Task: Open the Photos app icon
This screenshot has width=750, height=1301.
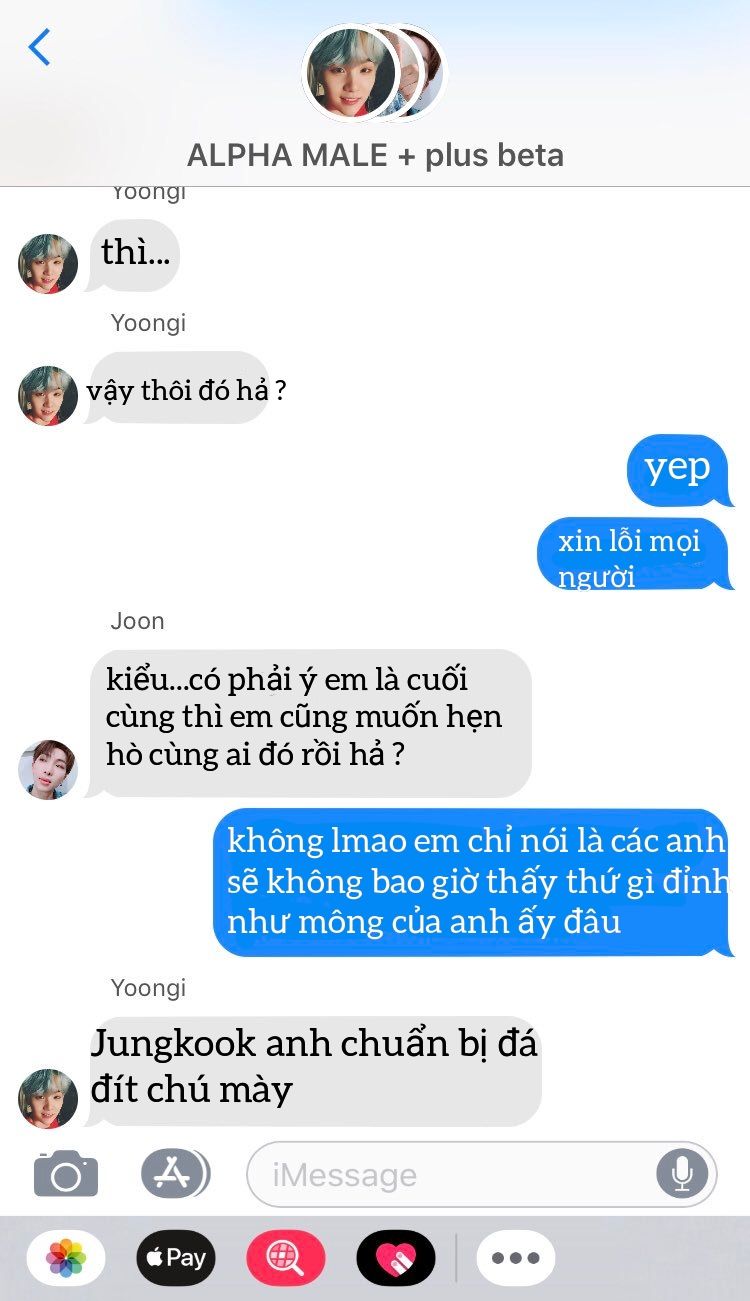Action: [x=66, y=1257]
